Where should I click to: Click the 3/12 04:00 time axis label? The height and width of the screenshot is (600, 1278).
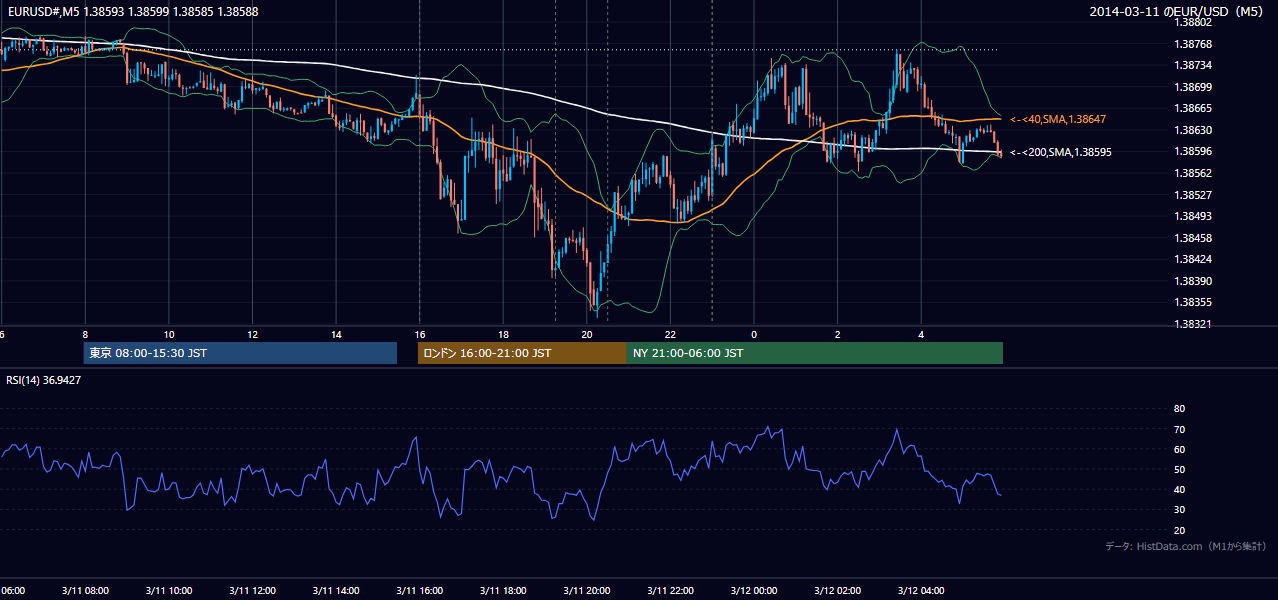[921, 591]
